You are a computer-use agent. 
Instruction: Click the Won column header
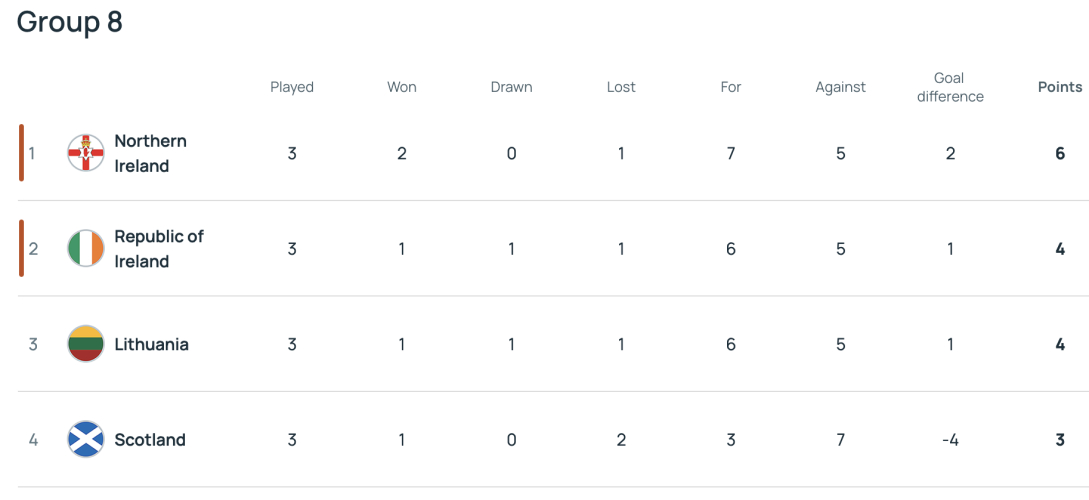(401, 87)
